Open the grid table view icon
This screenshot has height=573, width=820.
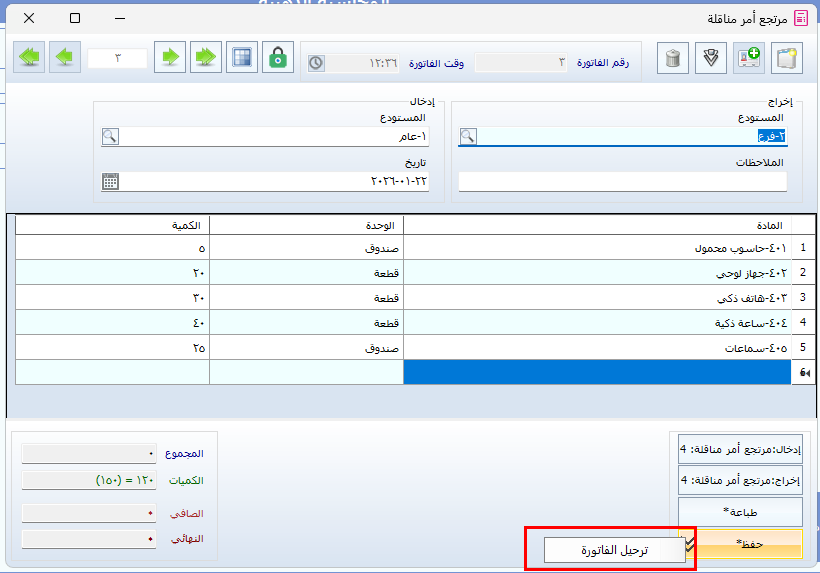tap(240, 58)
